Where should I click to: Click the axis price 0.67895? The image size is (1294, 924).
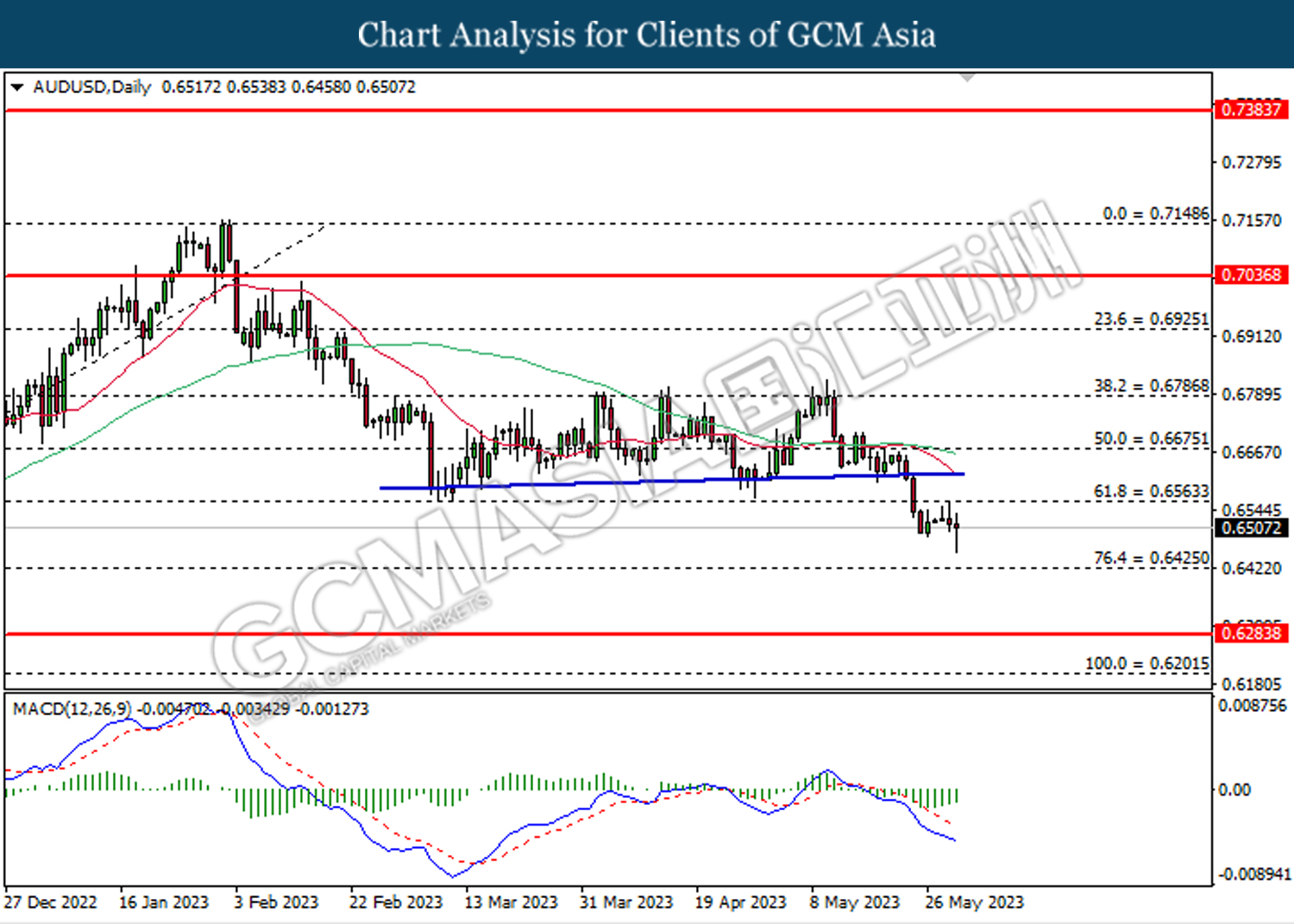coord(1252,394)
